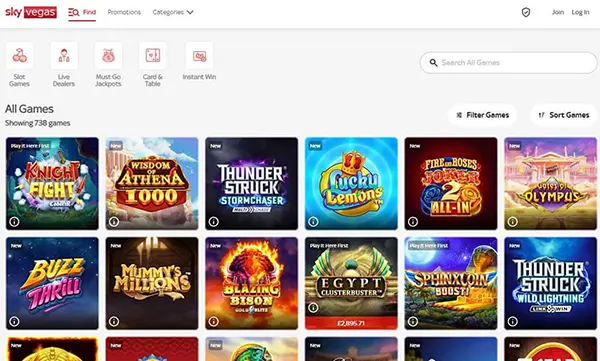600x361 pixels.
Task: Click the Sky Vegas logo
Action: pos(31,12)
